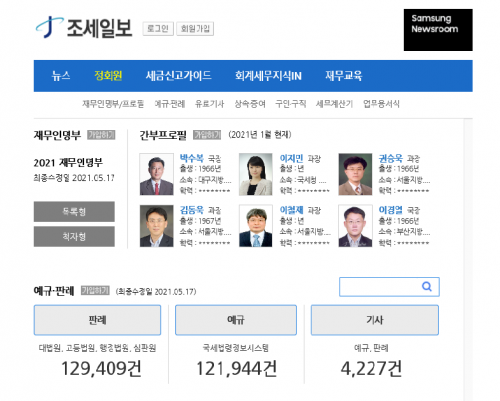
Task: Click the 이지민 profile name link
Action: point(291,158)
